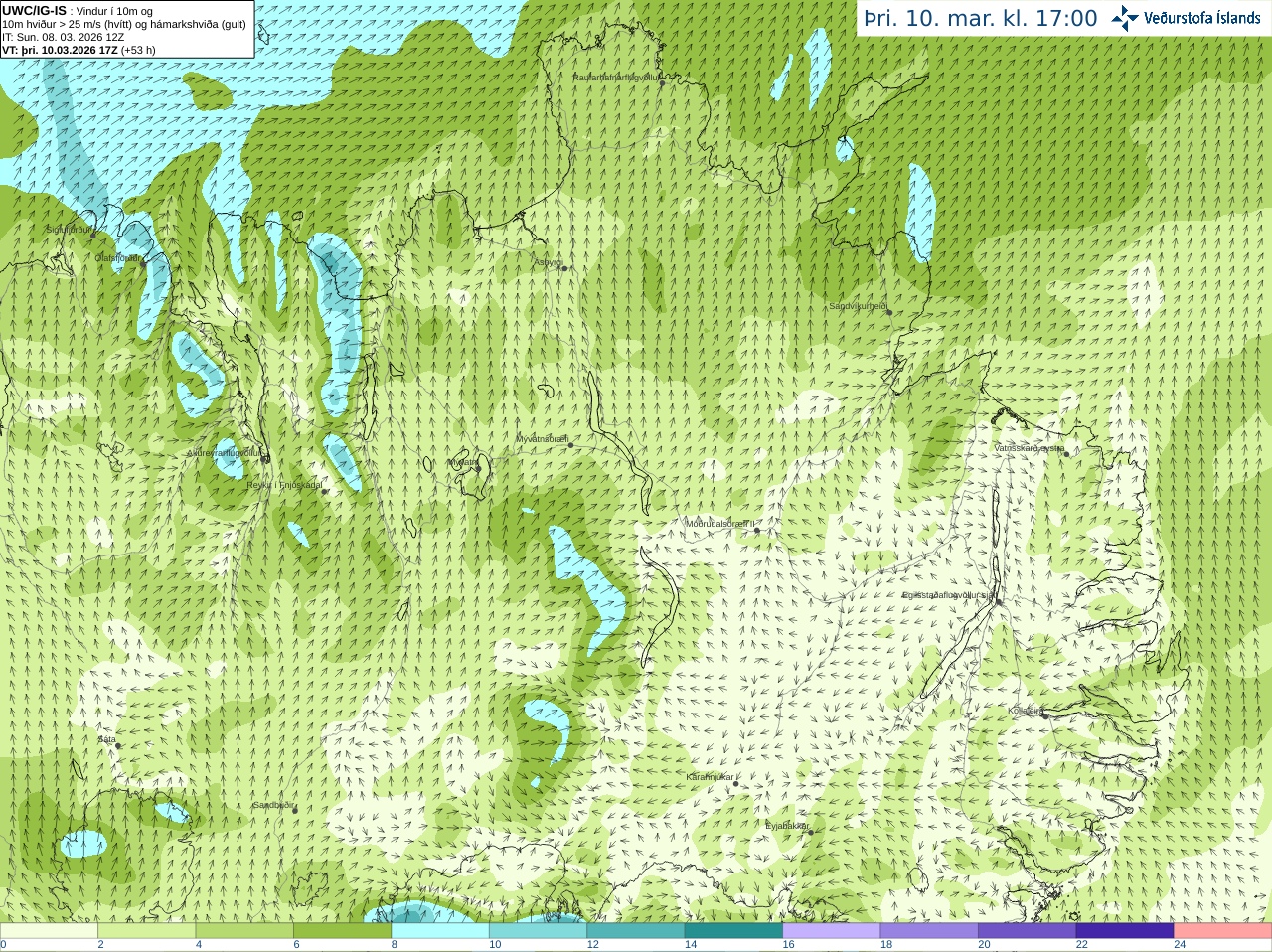Click the header line "UWC/IG-IS : Vindur í 10m og"

click(78, 11)
